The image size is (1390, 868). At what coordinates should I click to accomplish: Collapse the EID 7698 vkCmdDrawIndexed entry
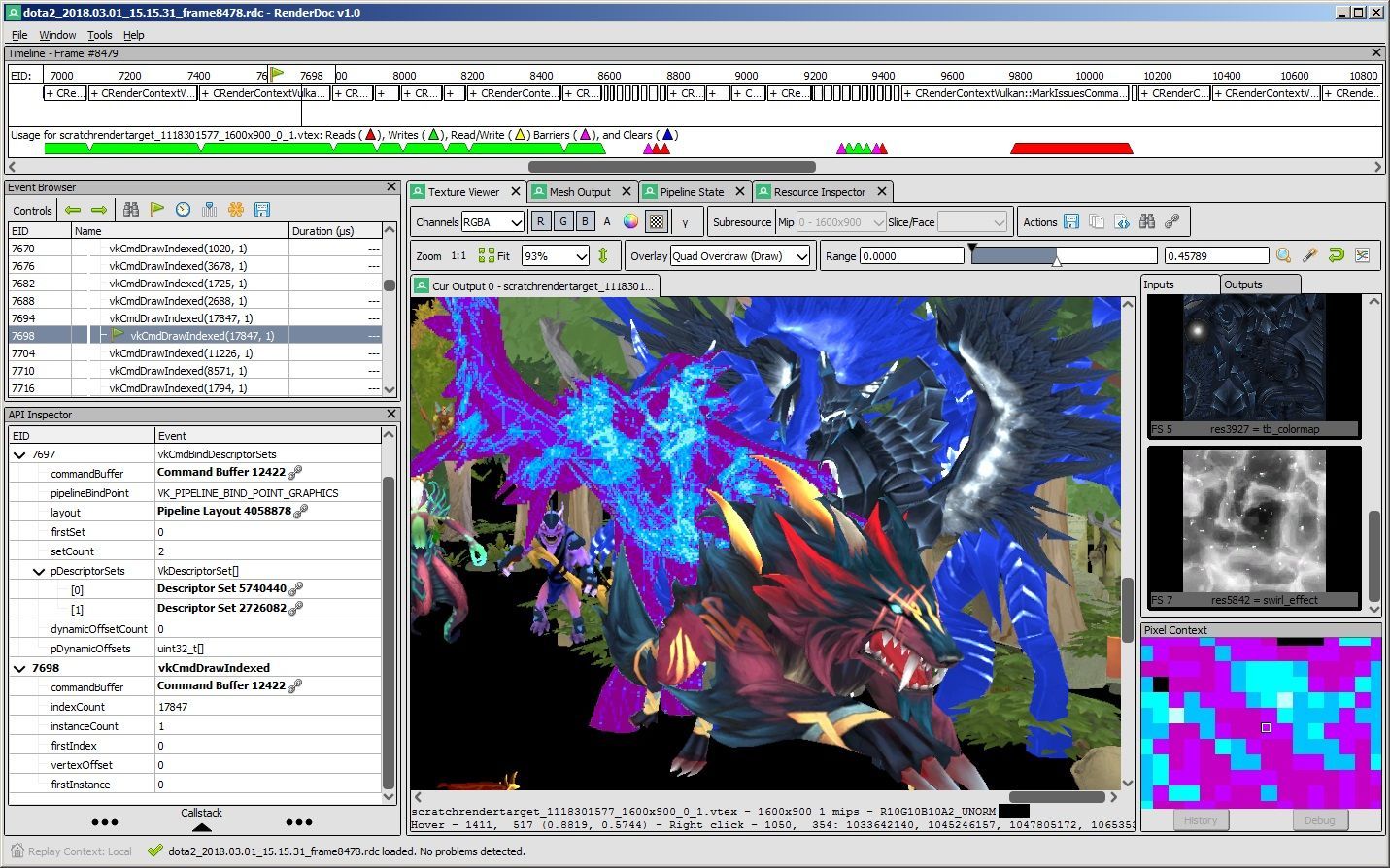point(19,667)
